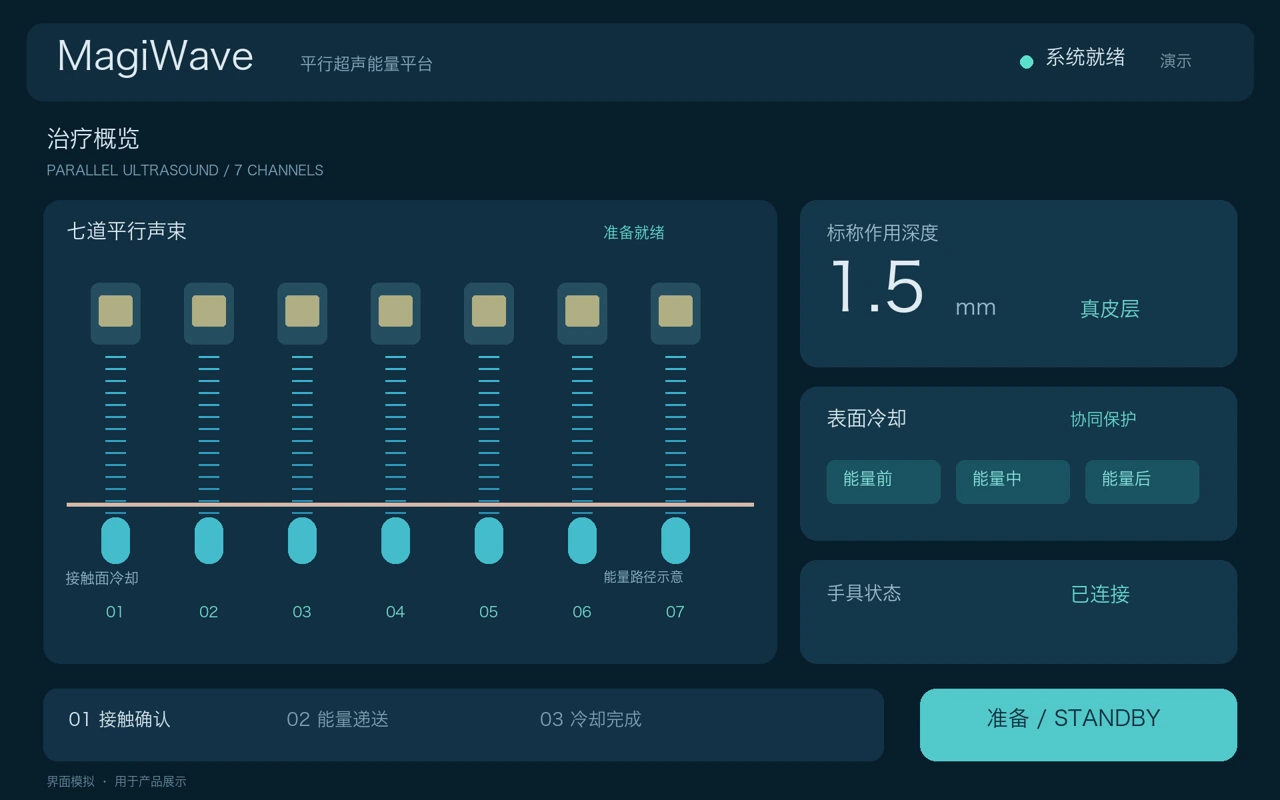Image resolution: width=1280 pixels, height=800 pixels.
Task: Select the channel 01 transducer square
Action: 115,311
